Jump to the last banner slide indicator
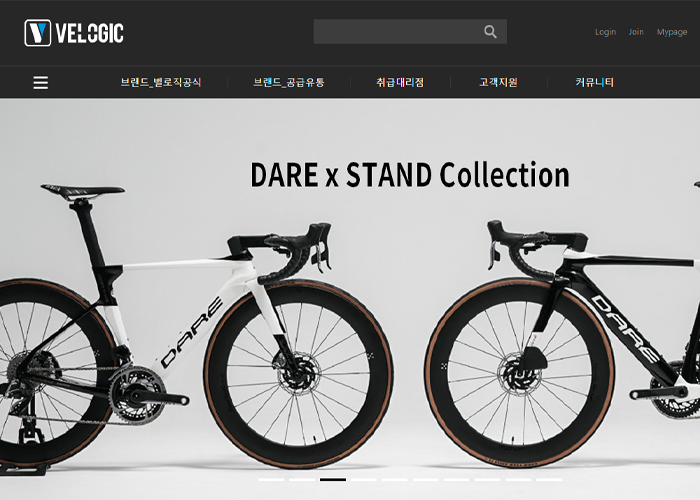The image size is (700, 500). point(549,479)
